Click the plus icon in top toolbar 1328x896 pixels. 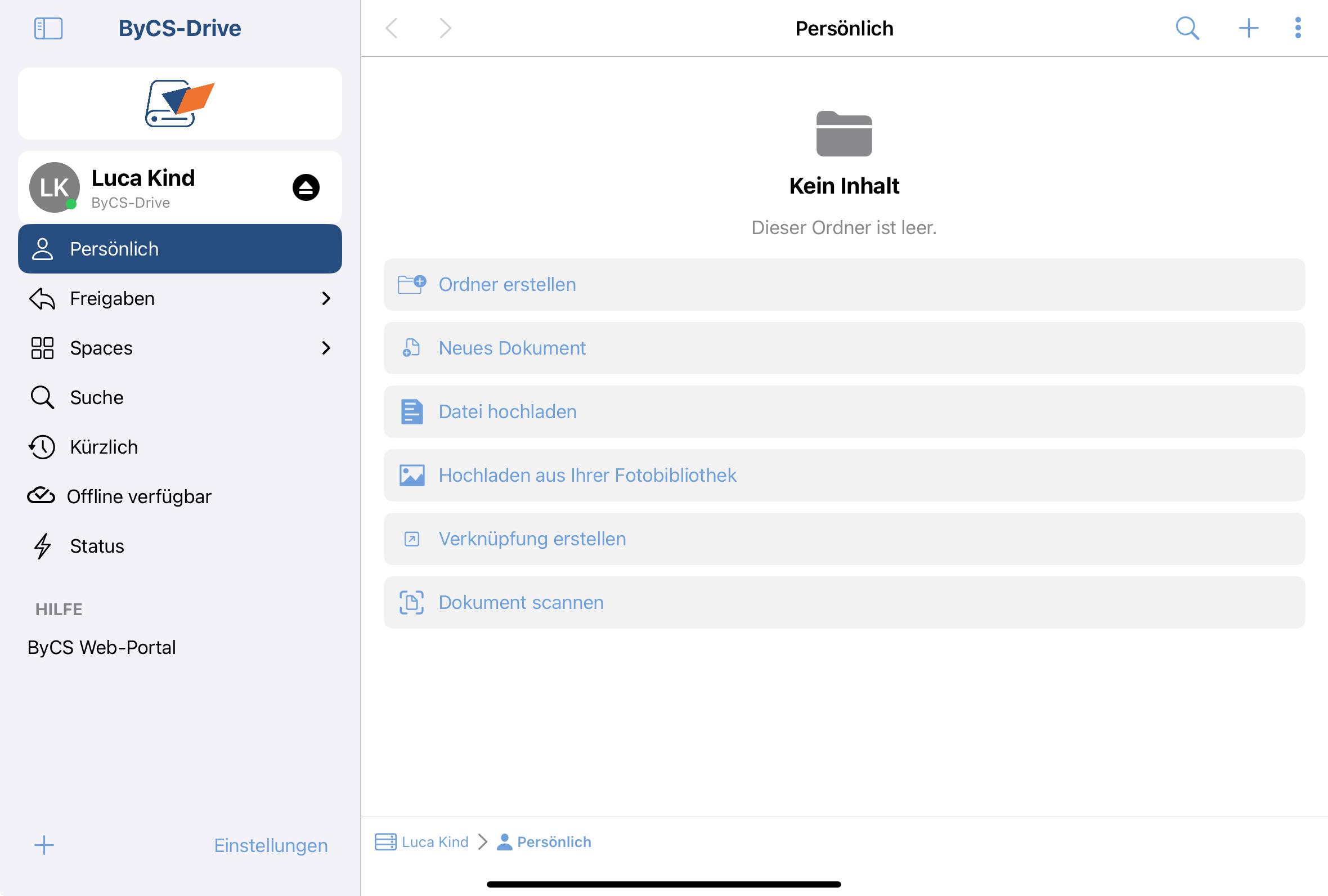tap(1248, 28)
